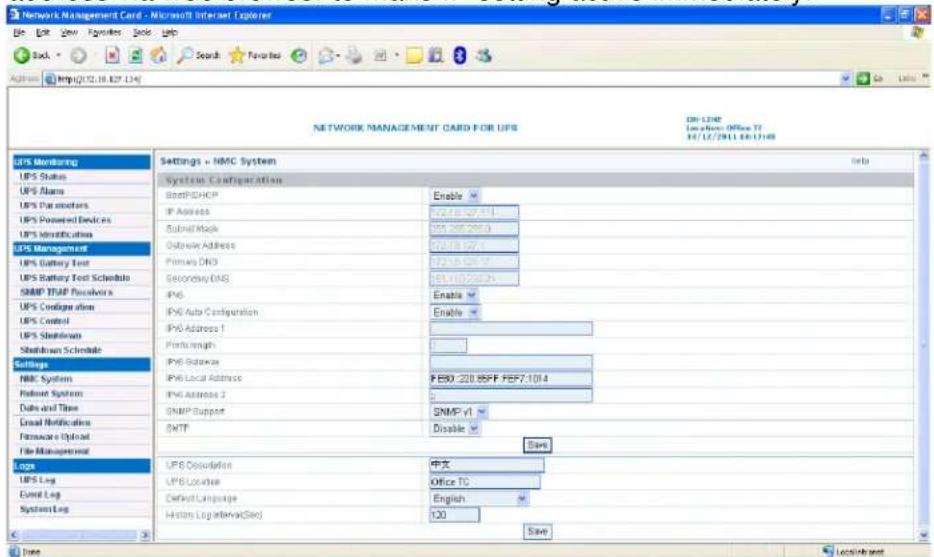Open the Back button history arrow
The image size is (934, 557).
(58, 55)
